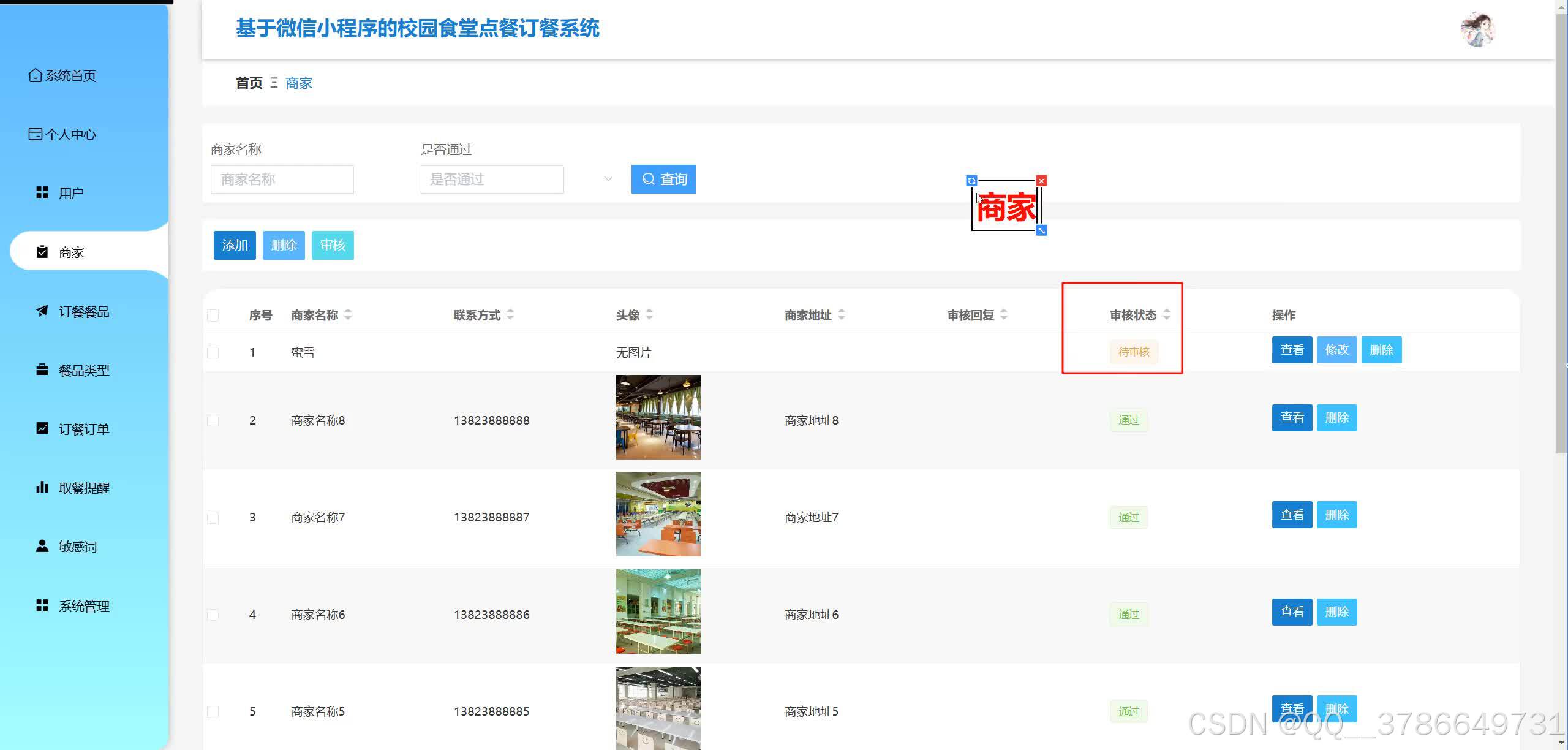Click the 餐品类型 icon in sidebar

click(x=41, y=370)
